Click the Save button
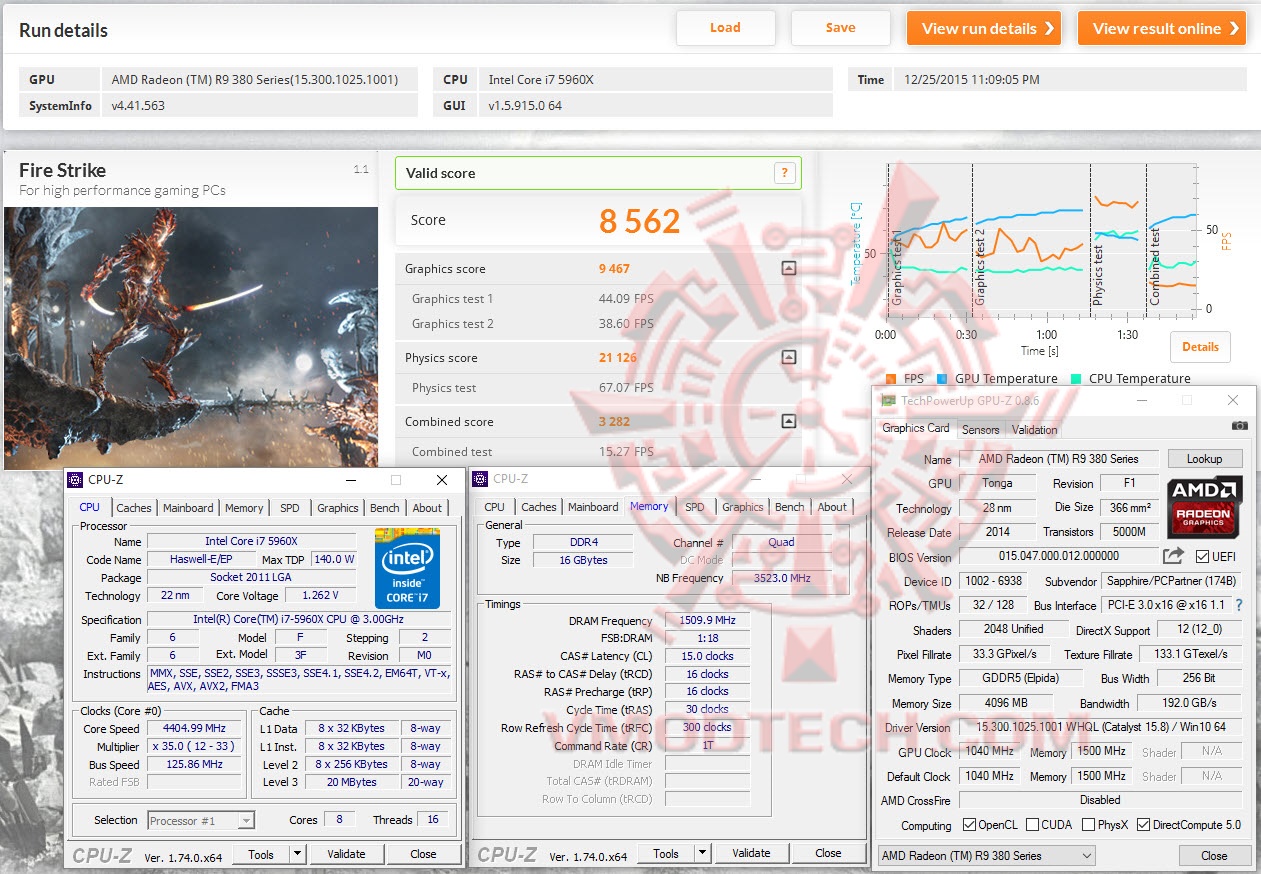 pos(840,28)
